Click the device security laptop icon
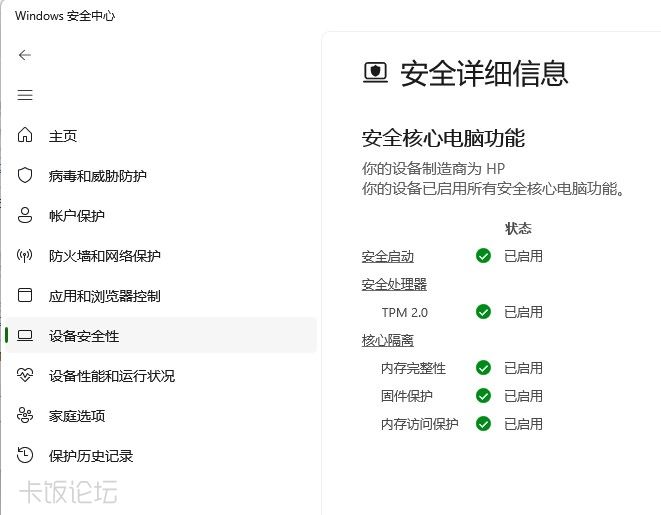 pyautogui.click(x=26, y=336)
